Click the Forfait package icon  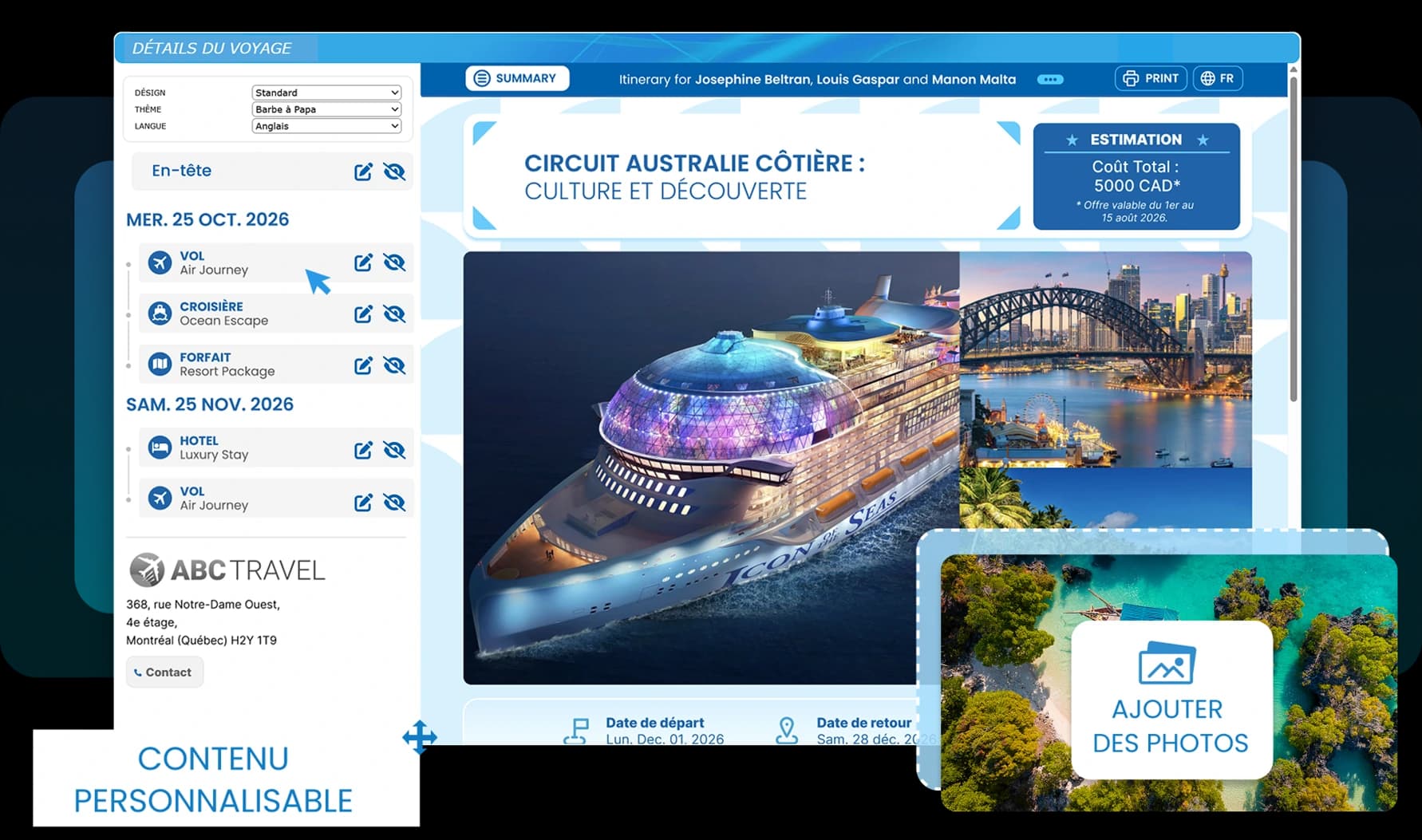click(x=160, y=365)
